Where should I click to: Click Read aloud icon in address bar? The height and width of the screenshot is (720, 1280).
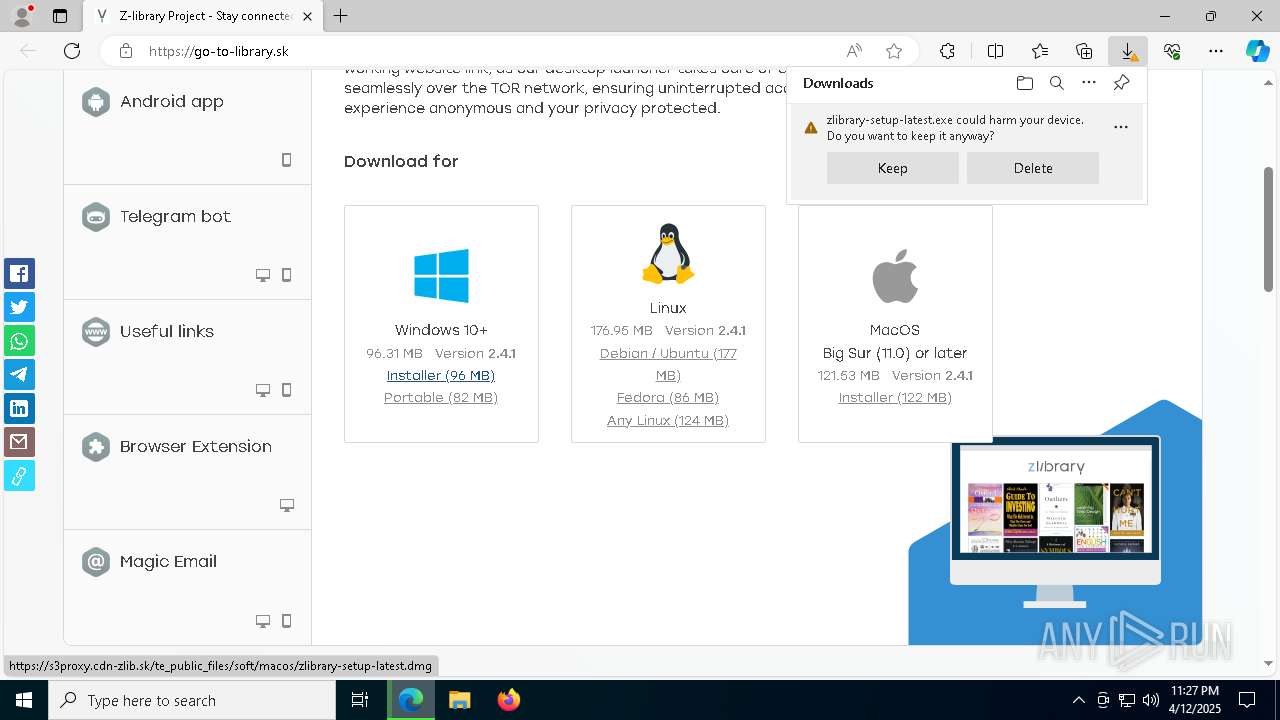point(854,51)
